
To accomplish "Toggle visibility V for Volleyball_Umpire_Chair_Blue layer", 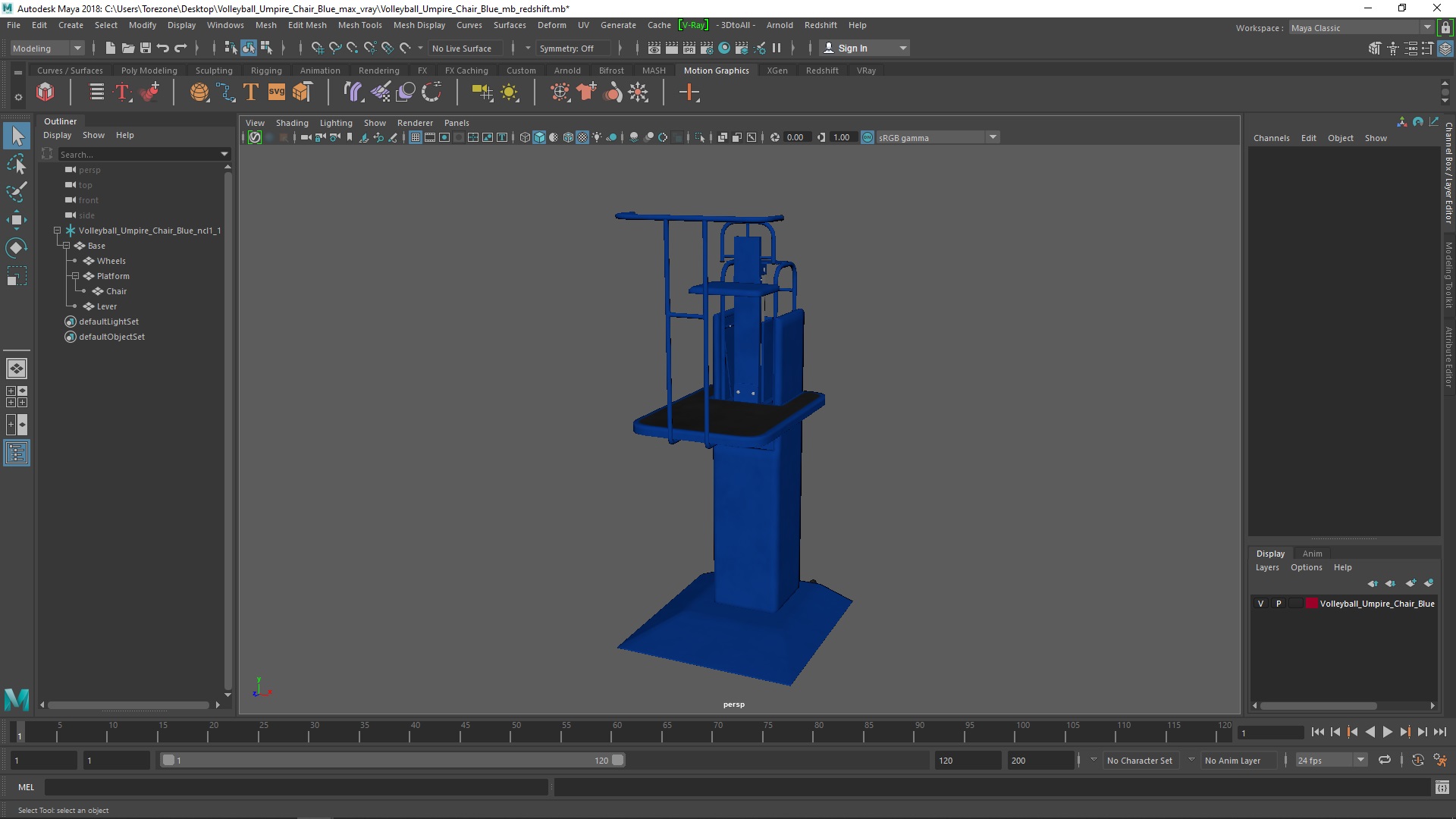I will click(1261, 604).
